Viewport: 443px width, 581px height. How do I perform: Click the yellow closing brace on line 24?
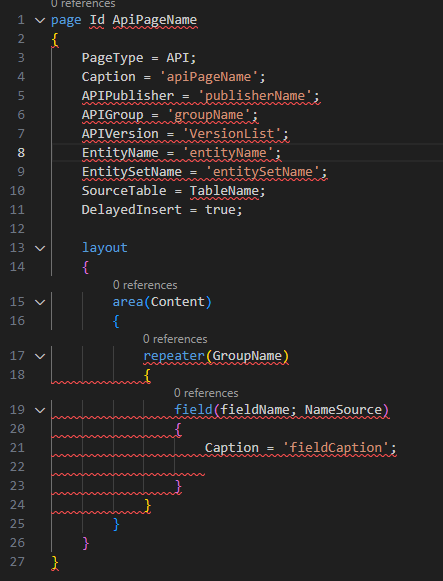tap(147, 505)
